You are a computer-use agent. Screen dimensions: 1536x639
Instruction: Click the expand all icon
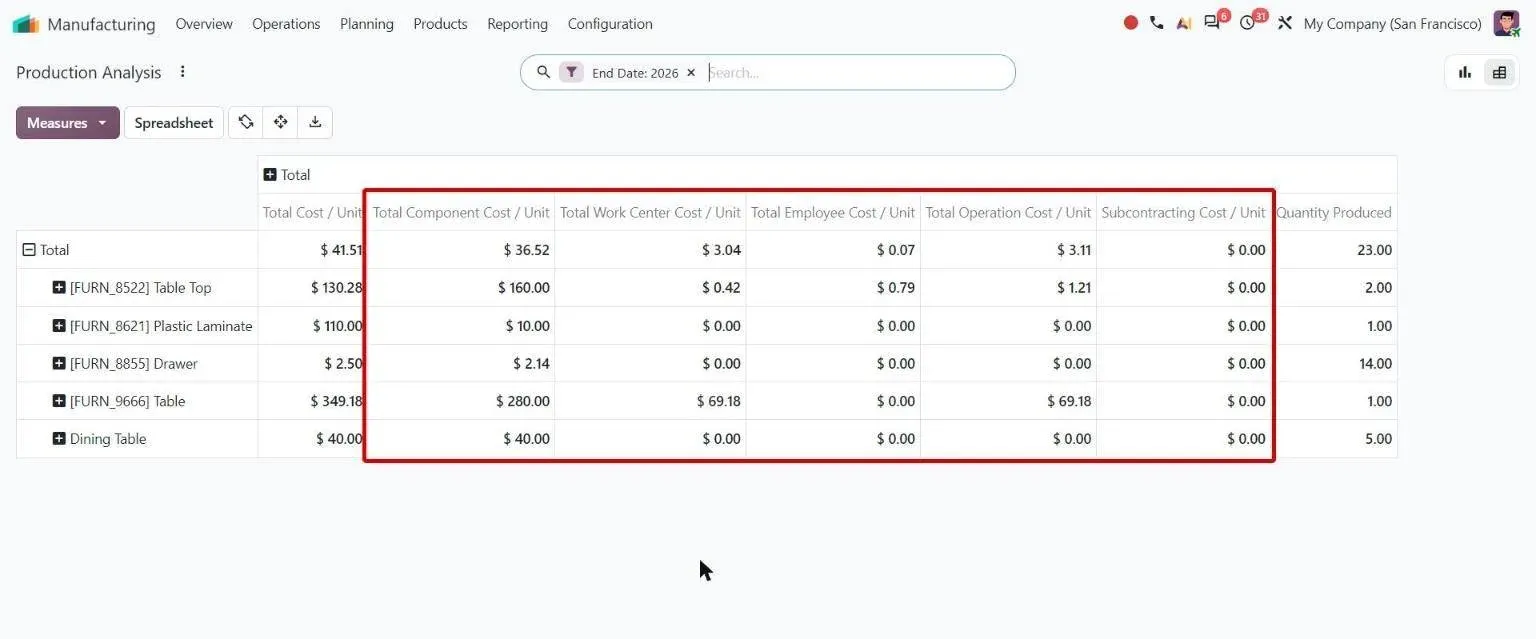tap(280, 122)
